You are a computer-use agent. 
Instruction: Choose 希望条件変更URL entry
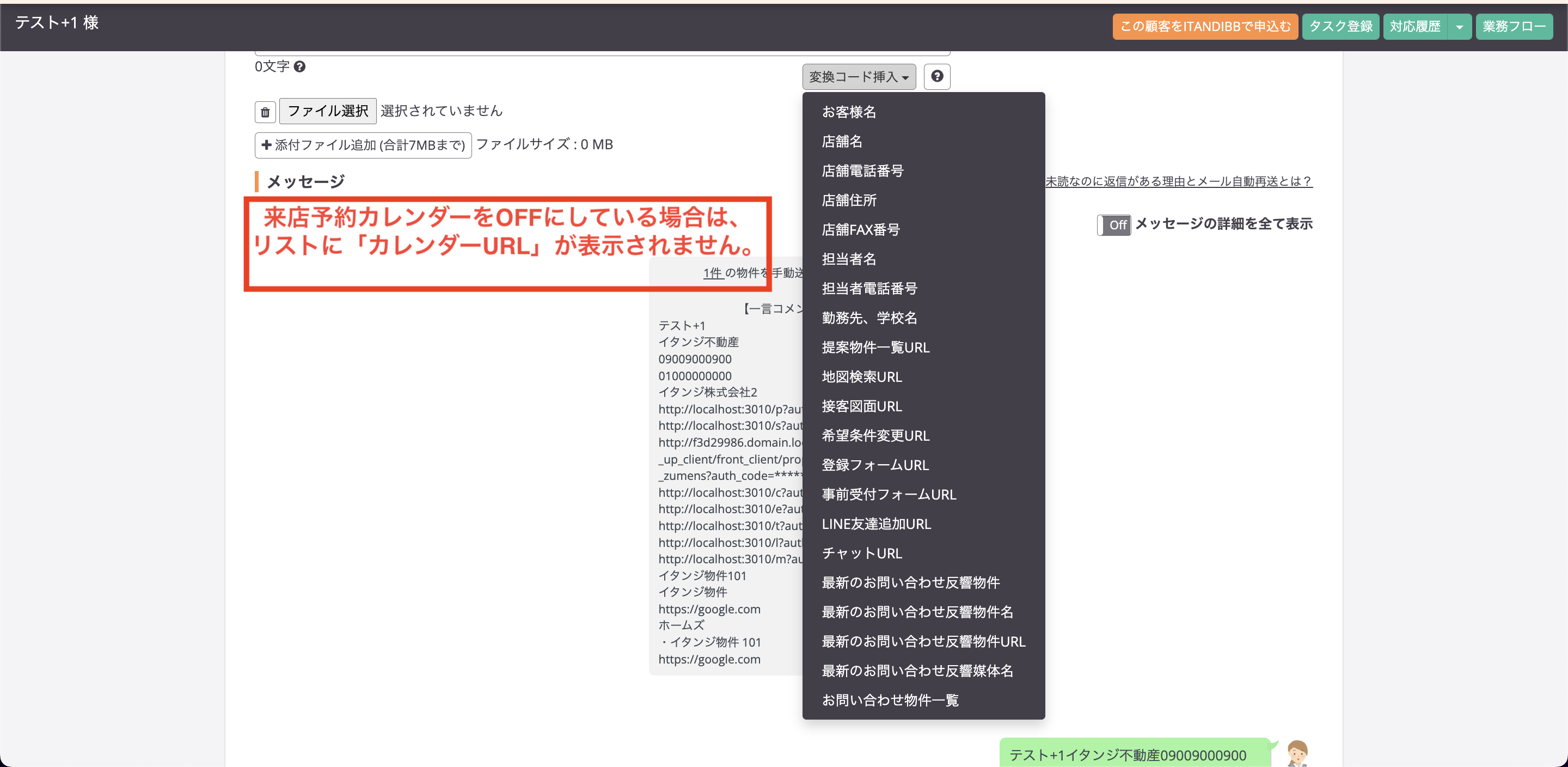923,436
